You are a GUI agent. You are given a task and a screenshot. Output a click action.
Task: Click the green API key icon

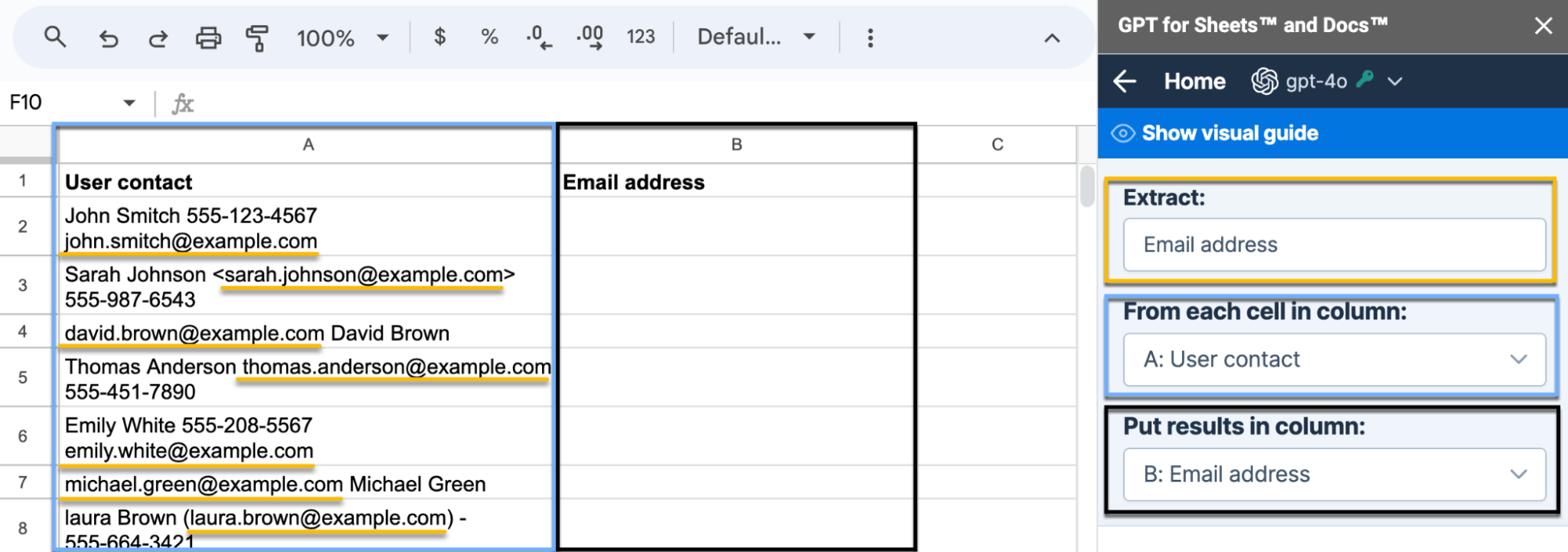pos(1365,78)
